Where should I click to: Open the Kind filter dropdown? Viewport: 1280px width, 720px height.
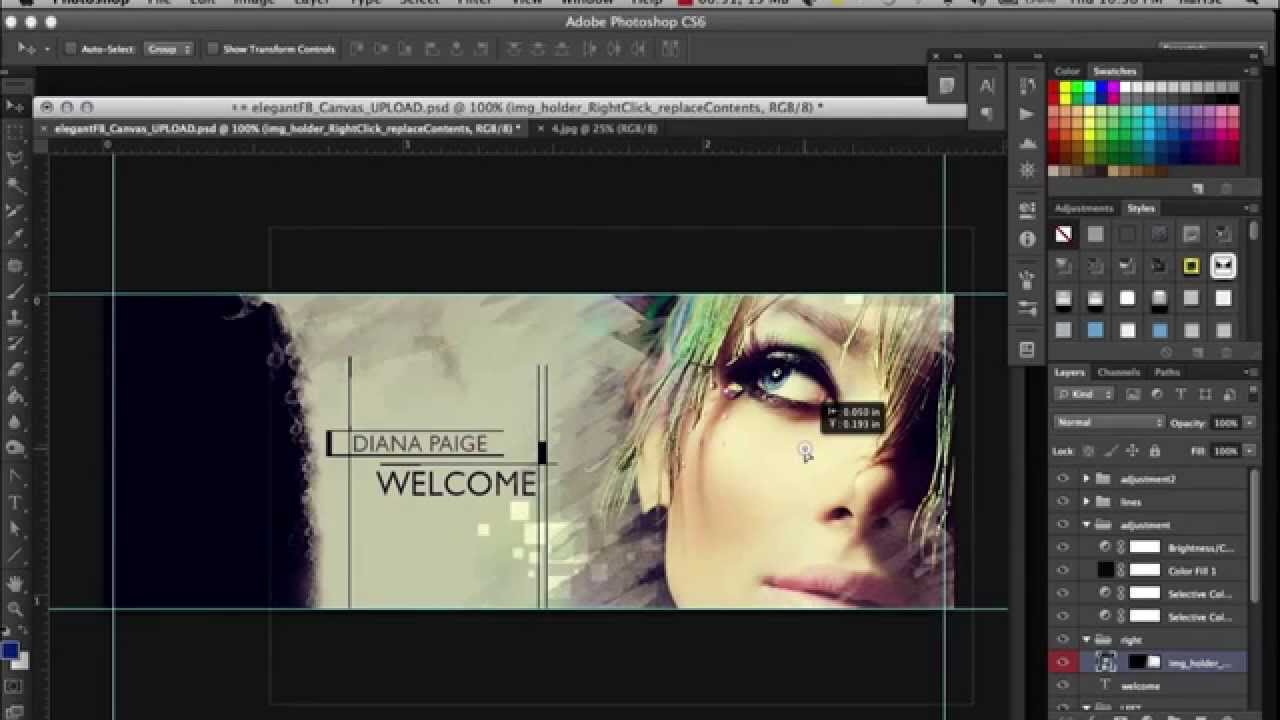click(1084, 395)
